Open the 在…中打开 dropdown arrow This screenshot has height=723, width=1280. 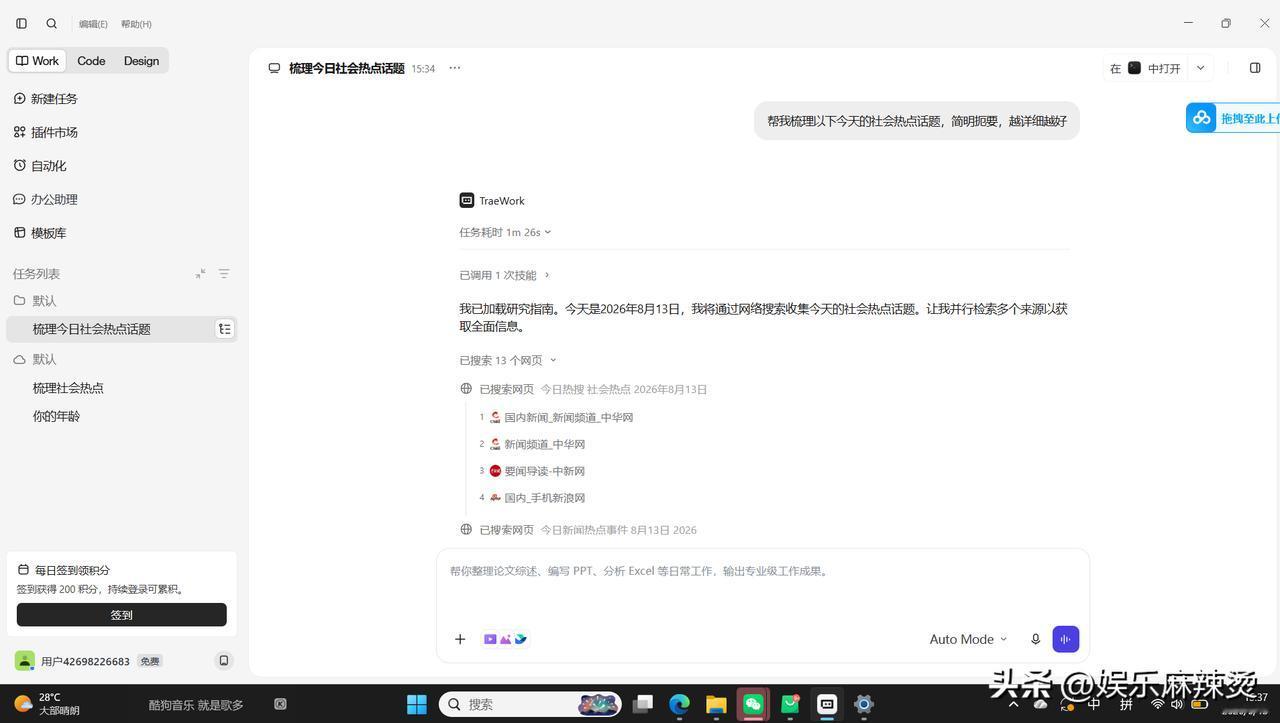coord(1200,68)
